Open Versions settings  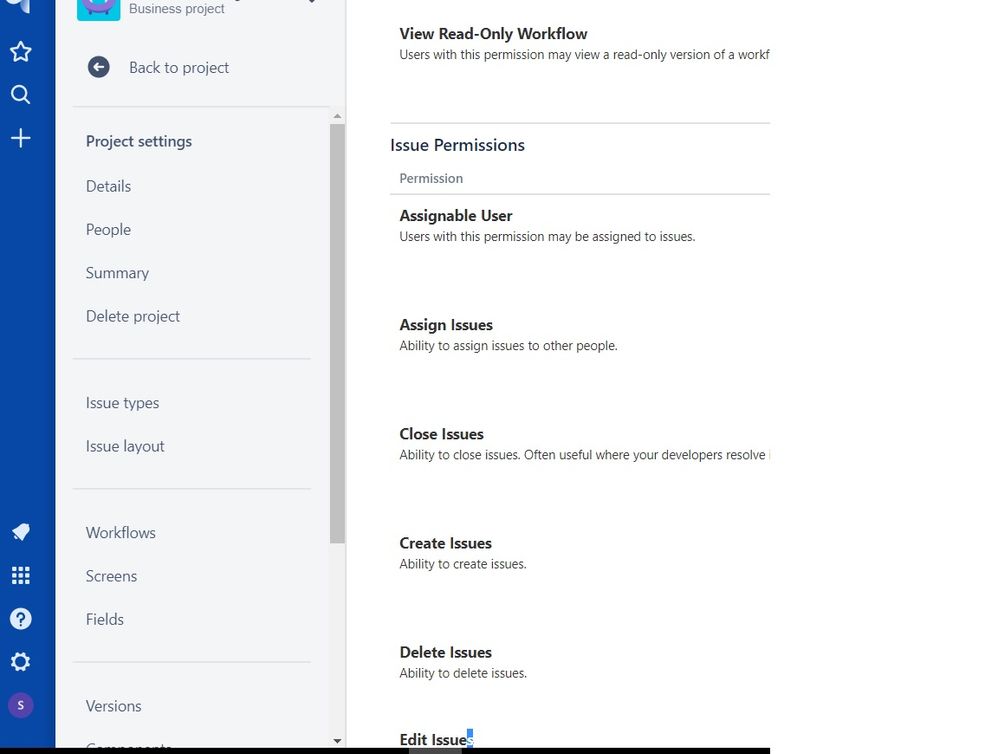point(113,706)
